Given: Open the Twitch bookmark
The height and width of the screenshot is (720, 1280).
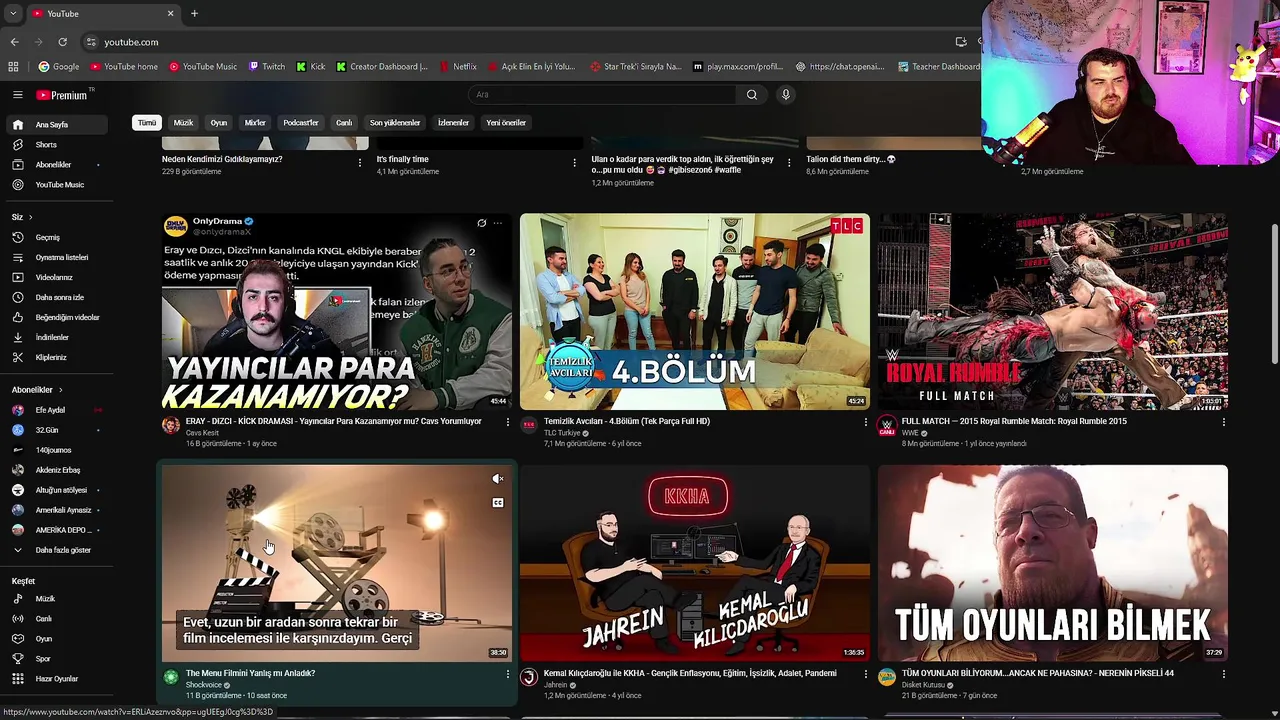Looking at the screenshot, I should pyautogui.click(x=267, y=67).
